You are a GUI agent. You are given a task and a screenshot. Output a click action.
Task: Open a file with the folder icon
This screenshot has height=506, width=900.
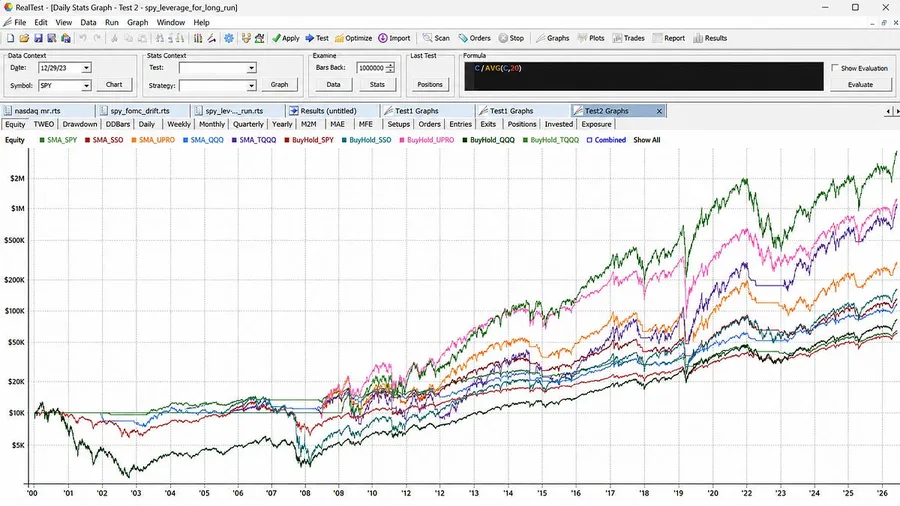(24, 38)
